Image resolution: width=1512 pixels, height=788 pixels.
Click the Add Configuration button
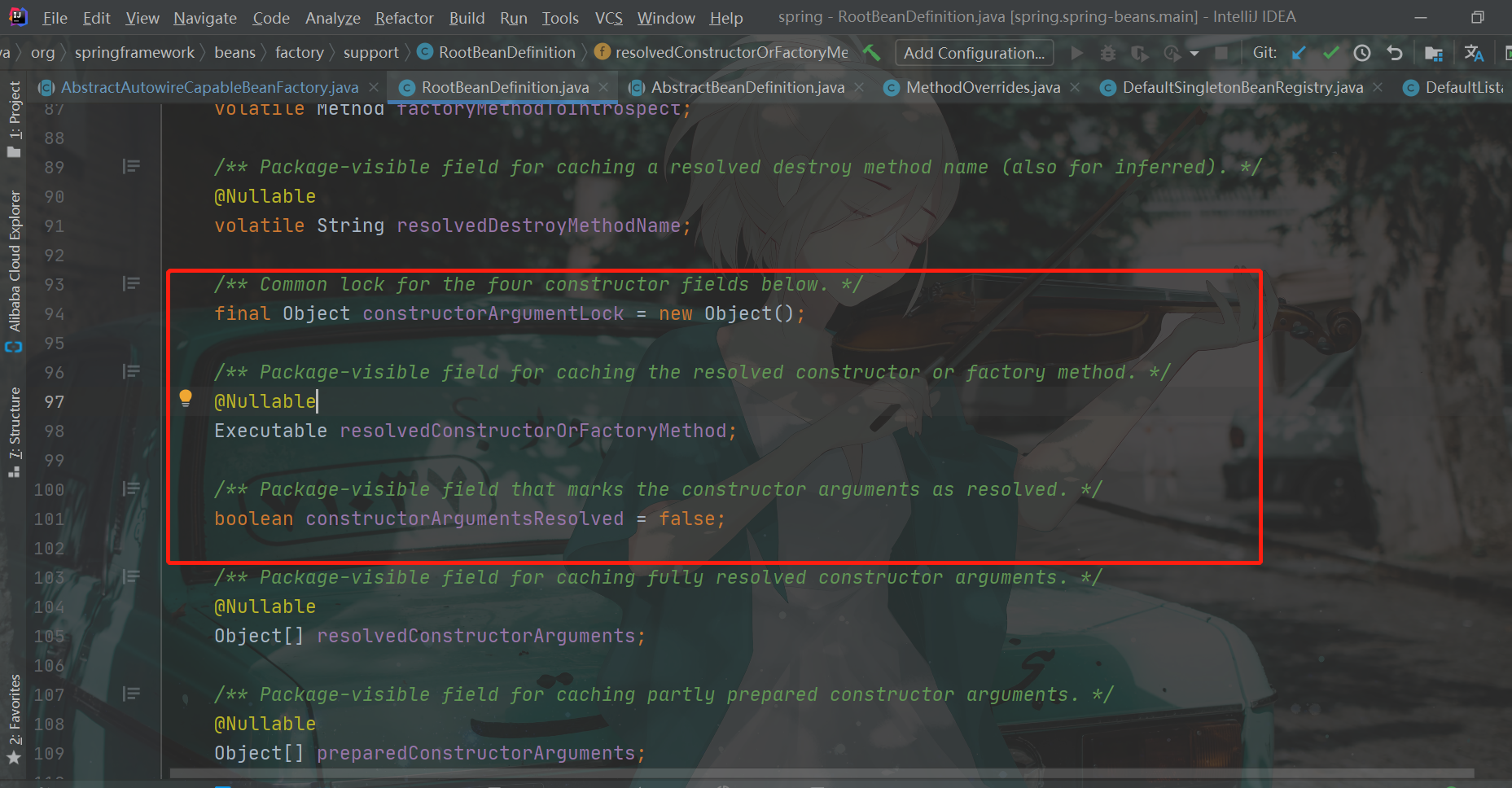click(x=974, y=53)
